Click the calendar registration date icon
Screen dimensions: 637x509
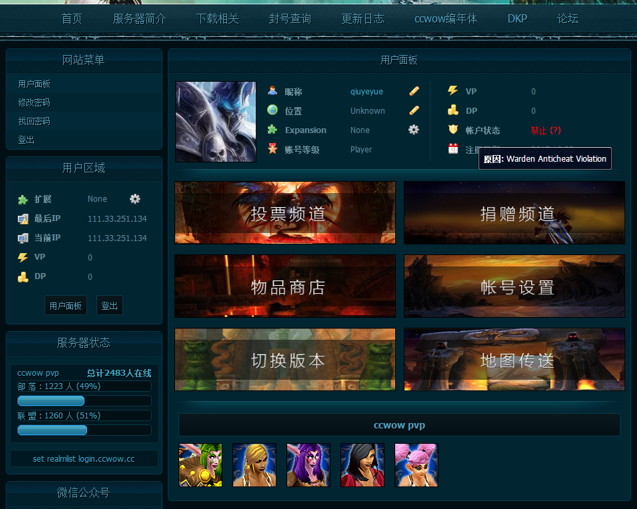point(453,149)
